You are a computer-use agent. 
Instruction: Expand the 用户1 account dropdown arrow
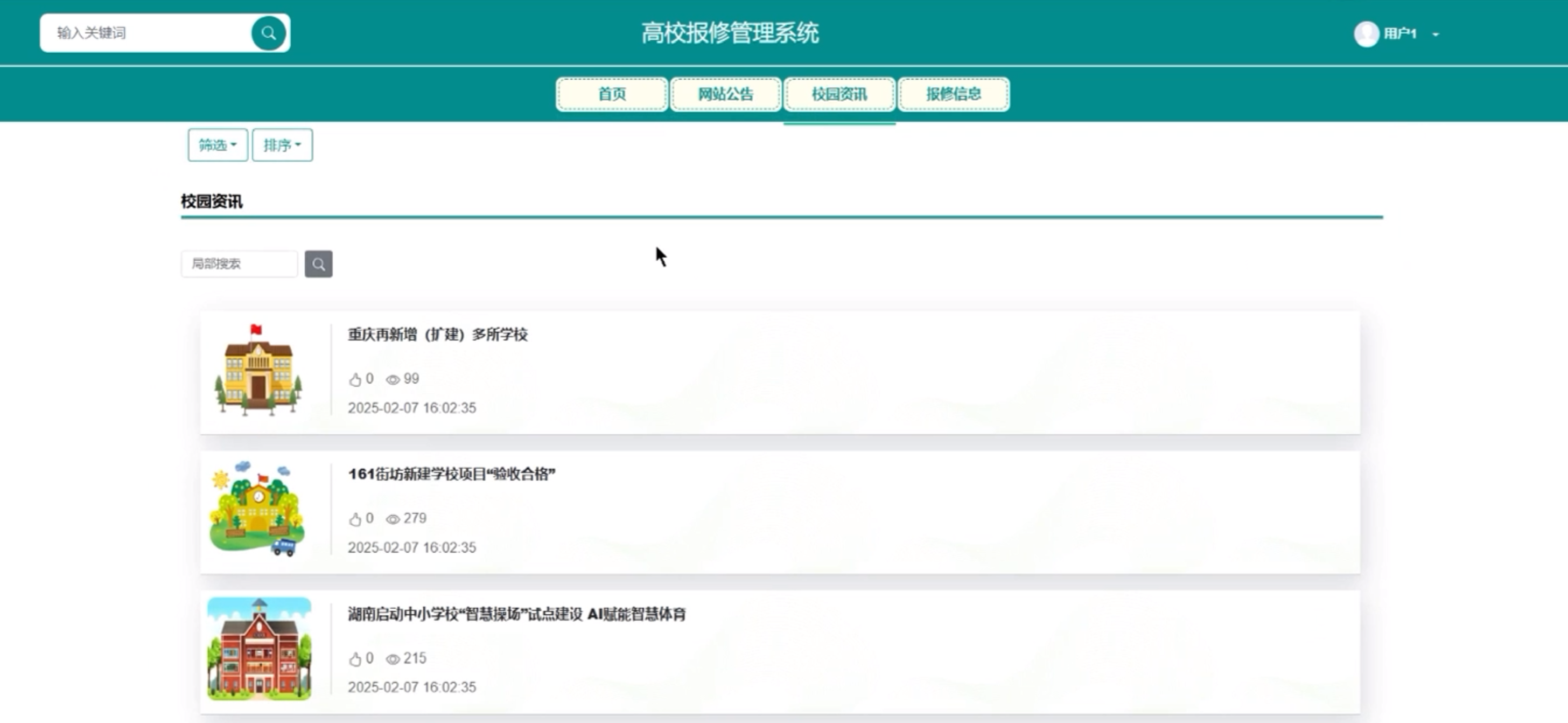[x=1436, y=34]
